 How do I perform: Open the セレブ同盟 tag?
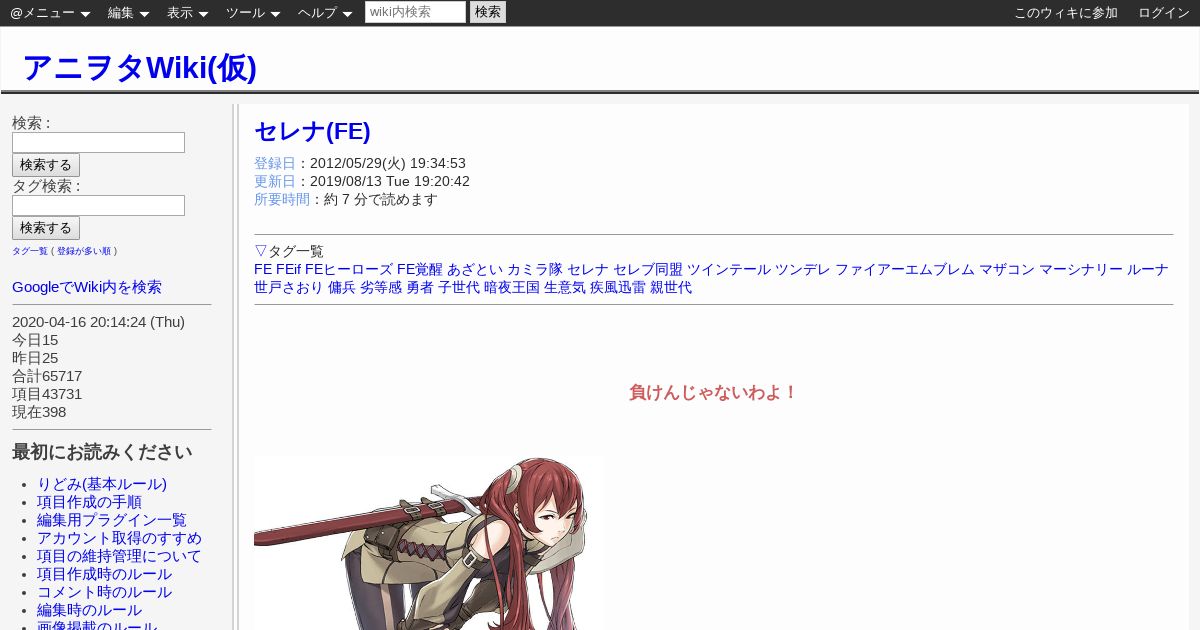(x=648, y=269)
